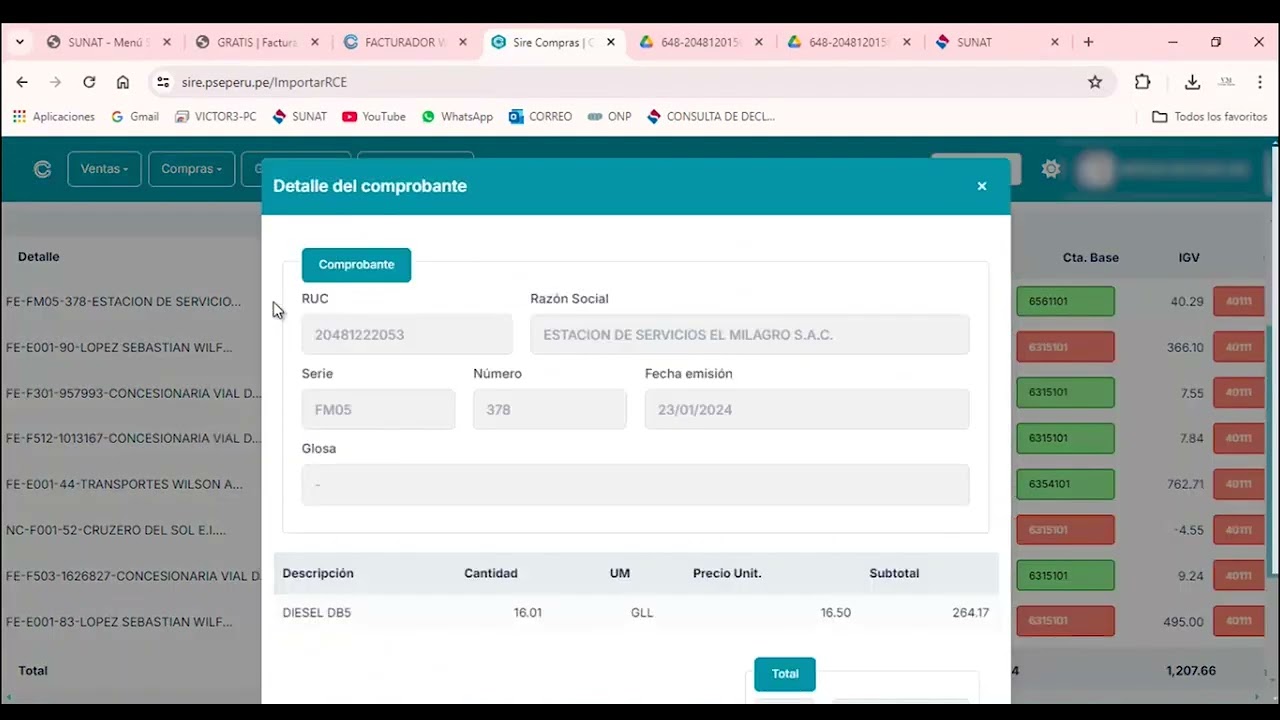Open the browser extensions icon
The width and height of the screenshot is (1280, 720).
pos(1142,82)
